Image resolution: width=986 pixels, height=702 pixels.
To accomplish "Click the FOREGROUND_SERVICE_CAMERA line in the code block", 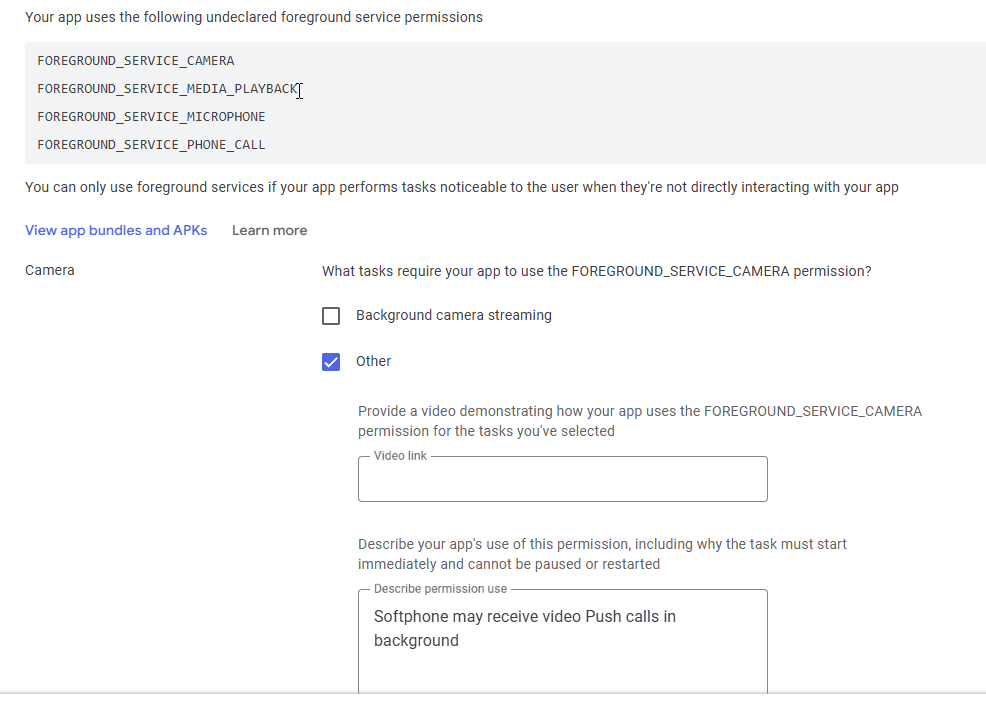I will pos(136,61).
